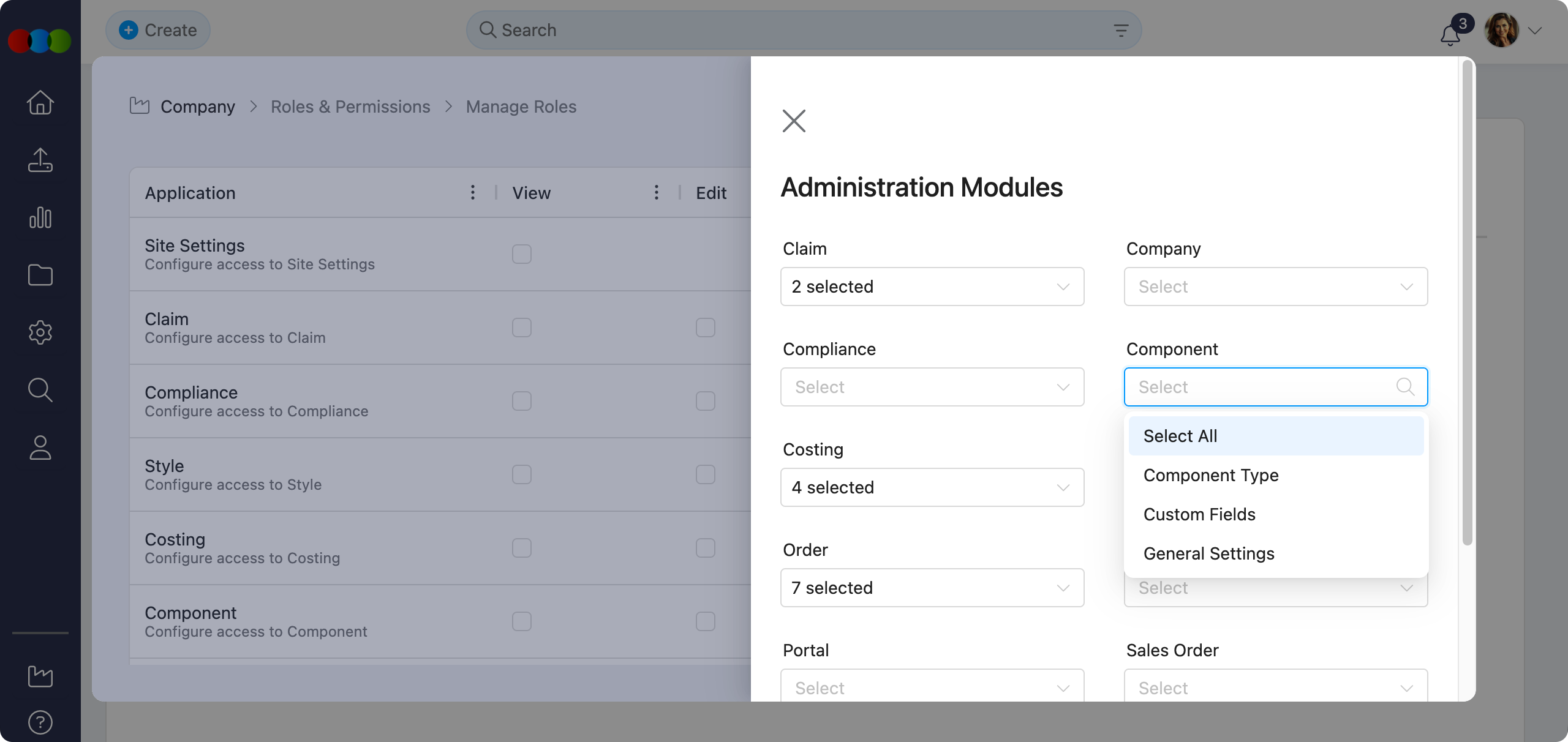Check the View checkbox for Compliance
This screenshot has height=742, width=1568.
click(x=522, y=400)
